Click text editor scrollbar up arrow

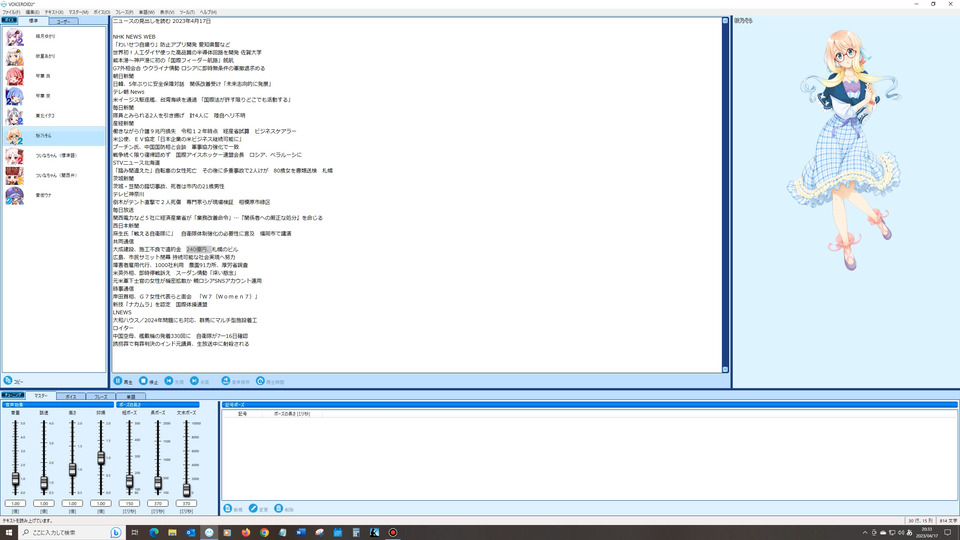tap(726, 21)
